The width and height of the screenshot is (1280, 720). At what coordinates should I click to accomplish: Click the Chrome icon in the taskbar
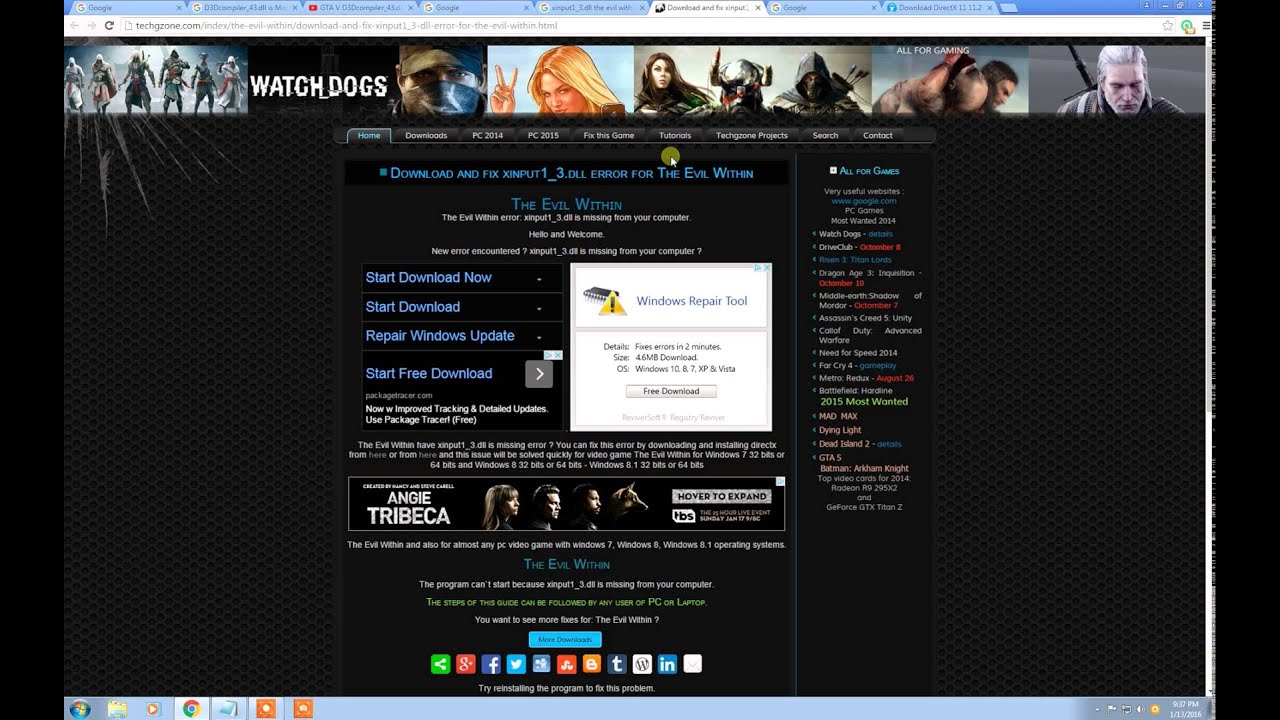[191, 709]
